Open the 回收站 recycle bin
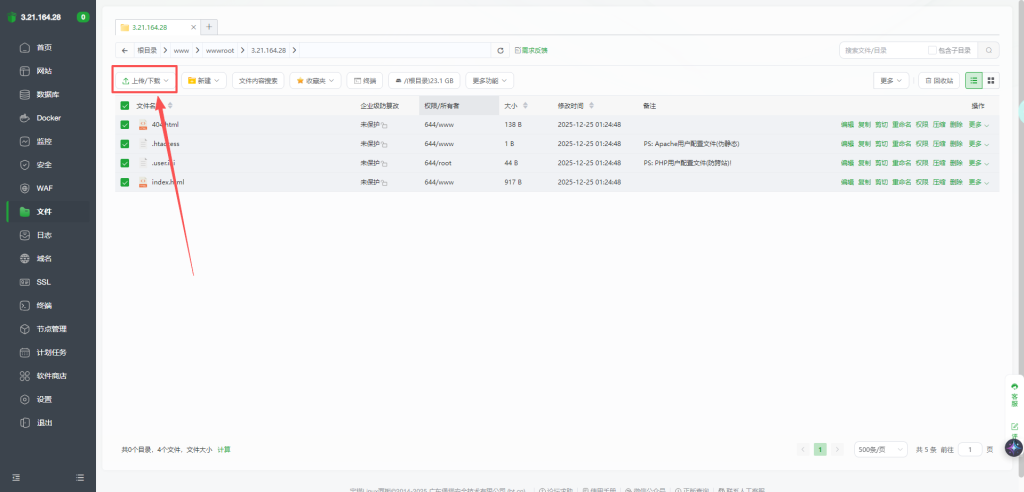This screenshot has width=1024, height=492. click(x=939, y=80)
